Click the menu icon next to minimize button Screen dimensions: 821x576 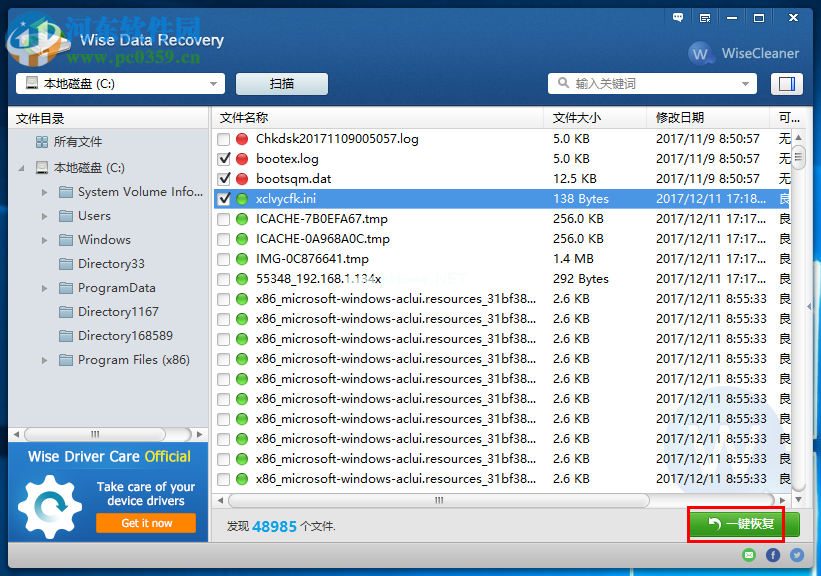707,17
